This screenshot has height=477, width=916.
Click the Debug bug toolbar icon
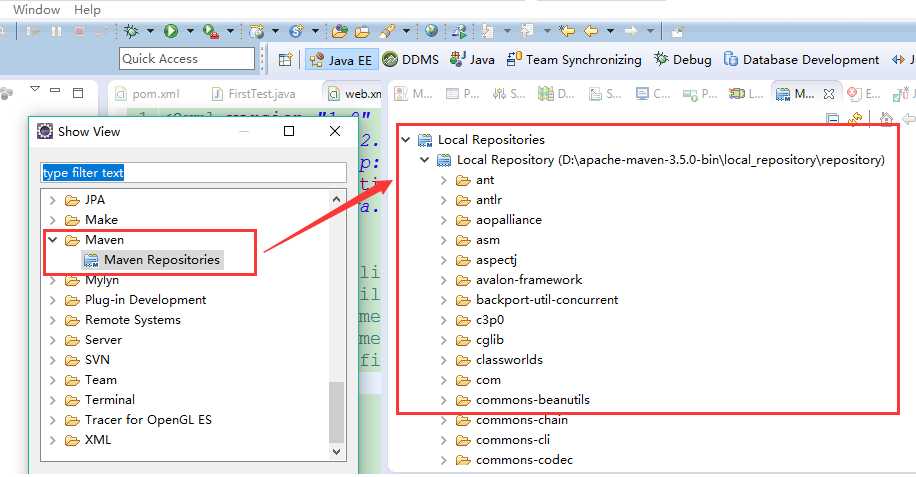point(131,31)
